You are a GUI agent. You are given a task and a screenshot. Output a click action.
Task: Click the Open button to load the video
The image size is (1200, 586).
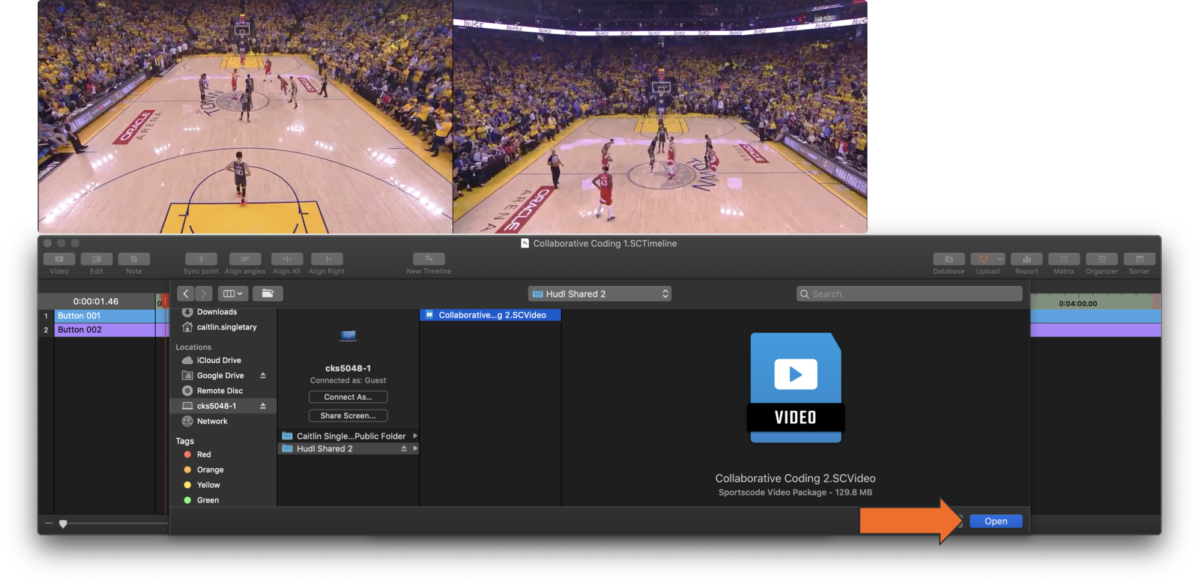[x=996, y=520]
